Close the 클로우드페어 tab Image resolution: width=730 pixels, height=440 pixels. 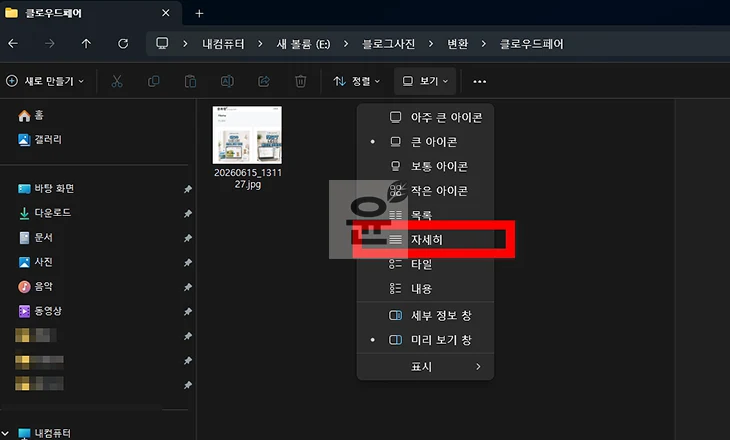pyautogui.click(x=166, y=13)
